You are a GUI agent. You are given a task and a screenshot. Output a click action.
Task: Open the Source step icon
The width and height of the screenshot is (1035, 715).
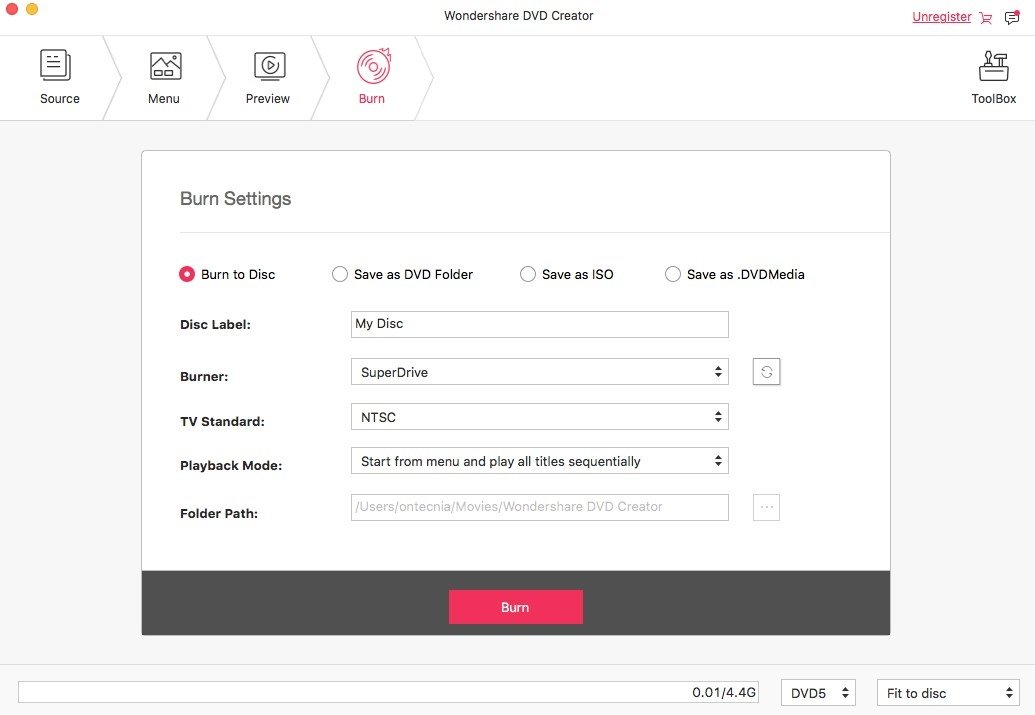click(55, 65)
